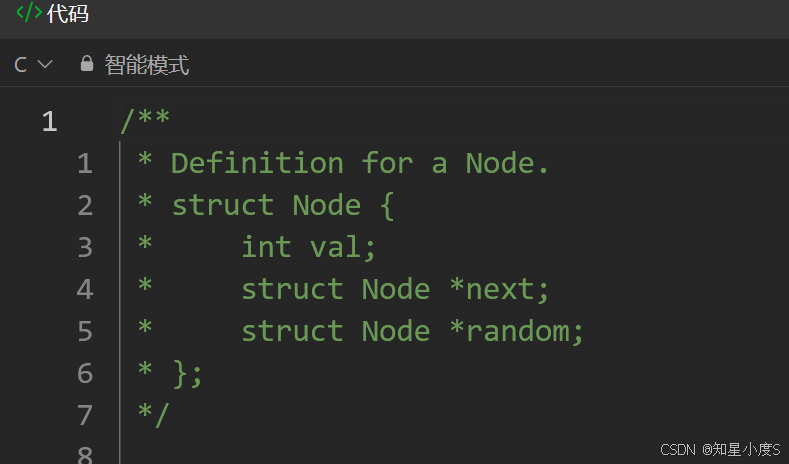Click the "struct Node {" line
The height and width of the screenshot is (464, 789).
(x=282, y=205)
